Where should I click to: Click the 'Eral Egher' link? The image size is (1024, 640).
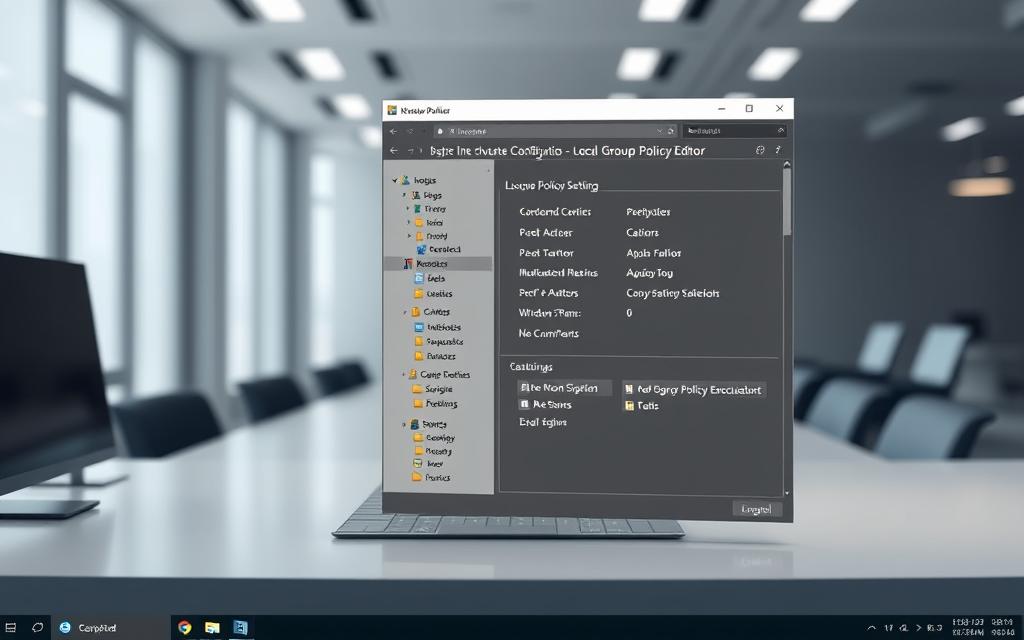coord(543,423)
